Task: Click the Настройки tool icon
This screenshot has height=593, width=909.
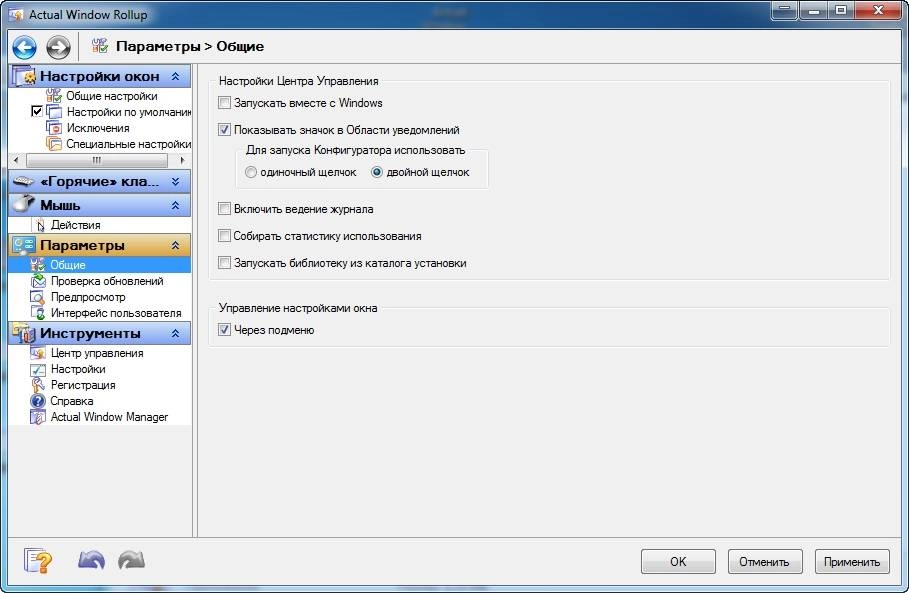Action: [x=38, y=369]
